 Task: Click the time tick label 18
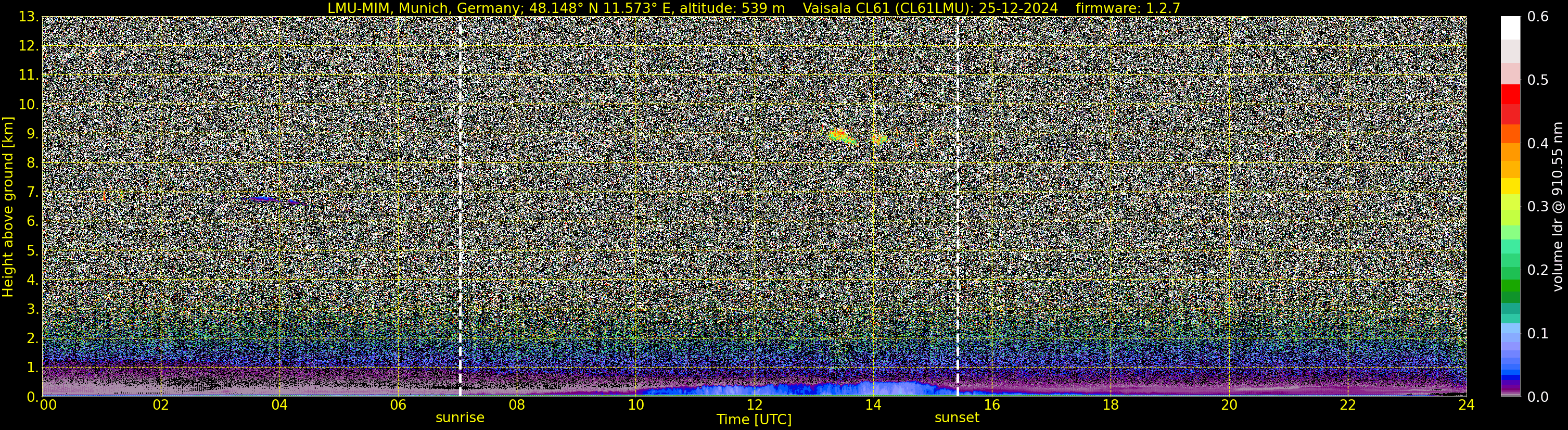point(1110,405)
